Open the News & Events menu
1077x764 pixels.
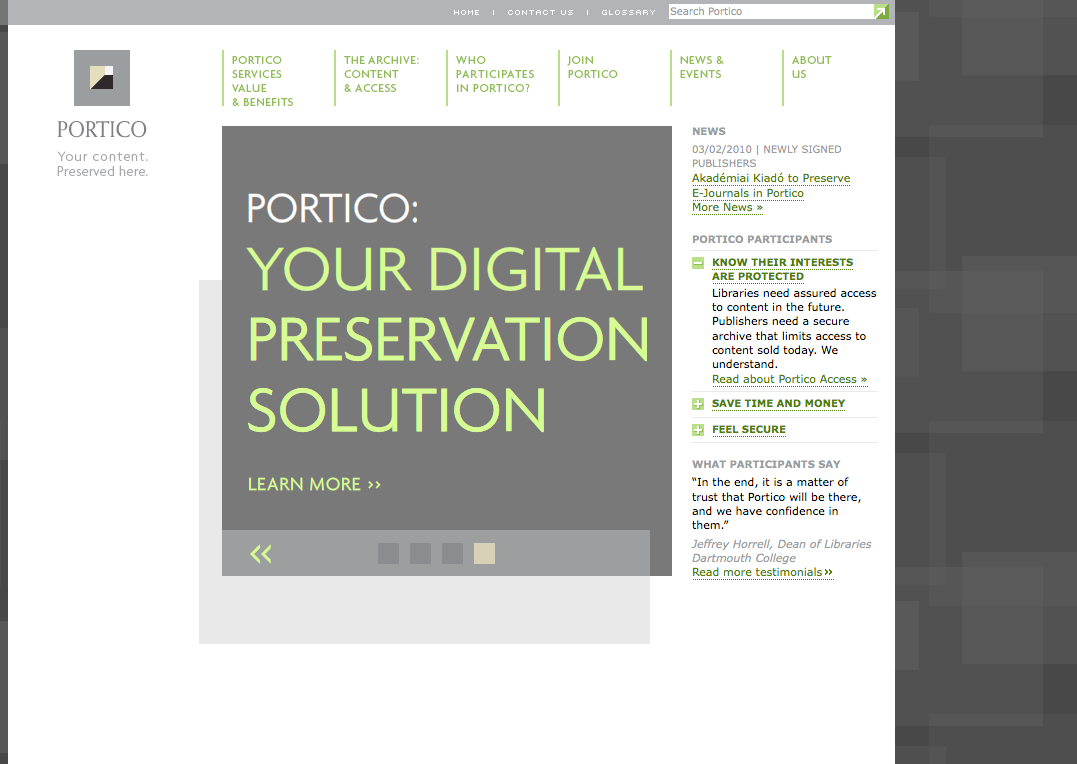(x=701, y=67)
